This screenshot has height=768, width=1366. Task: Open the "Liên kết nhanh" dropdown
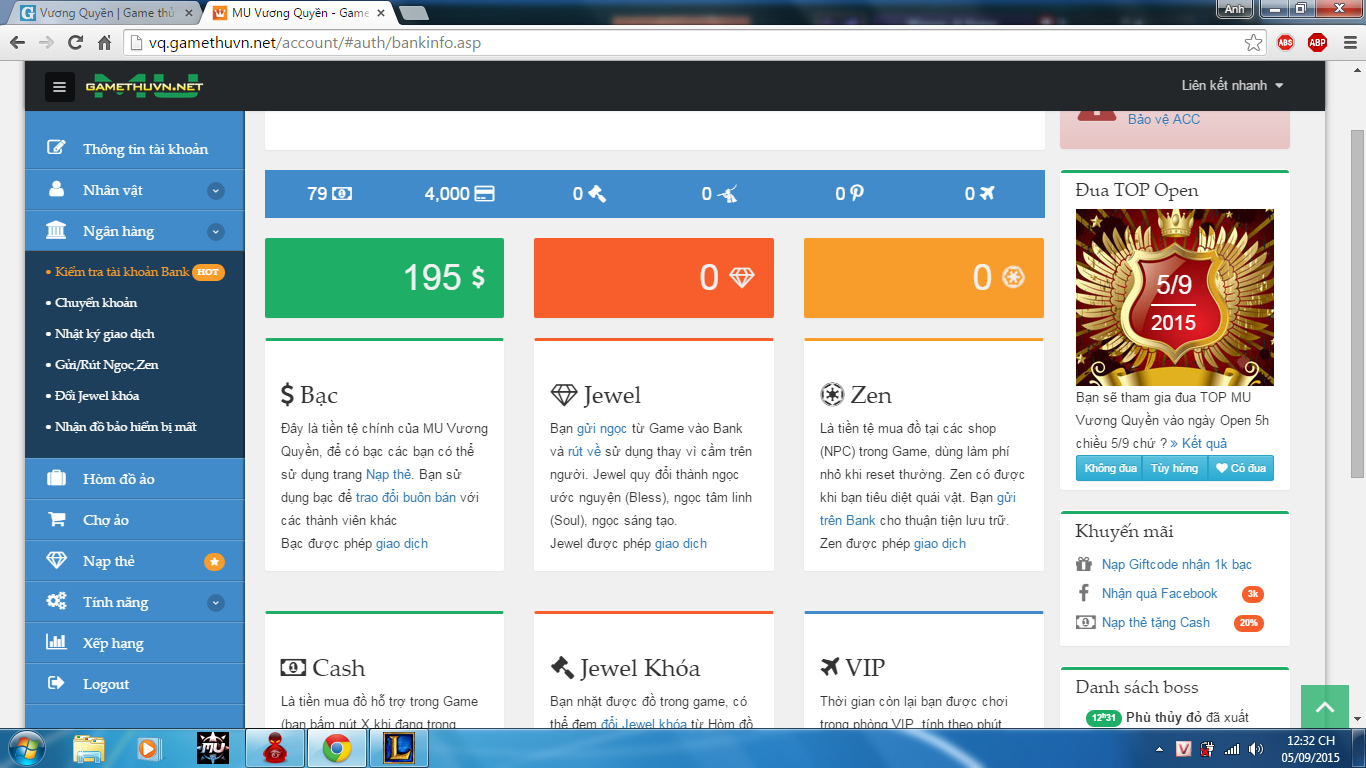point(1232,86)
